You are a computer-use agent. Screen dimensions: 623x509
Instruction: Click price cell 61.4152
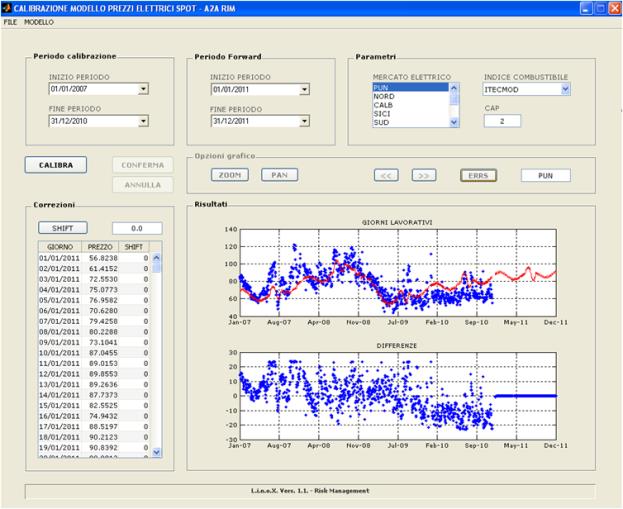click(x=100, y=269)
